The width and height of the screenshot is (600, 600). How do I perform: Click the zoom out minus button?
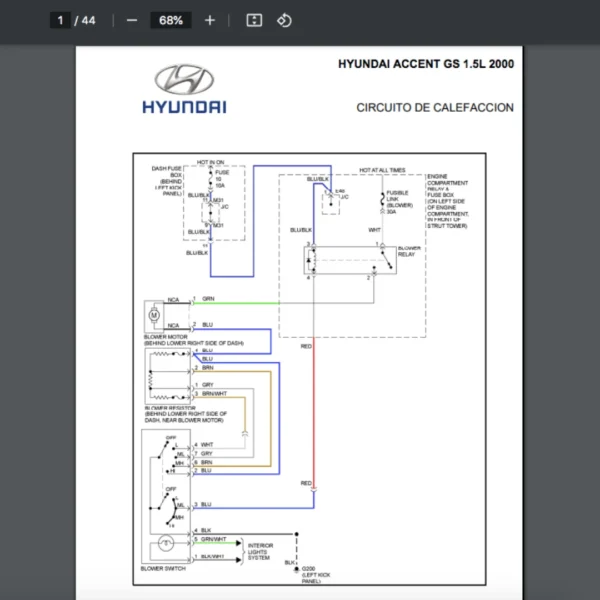coord(132,20)
